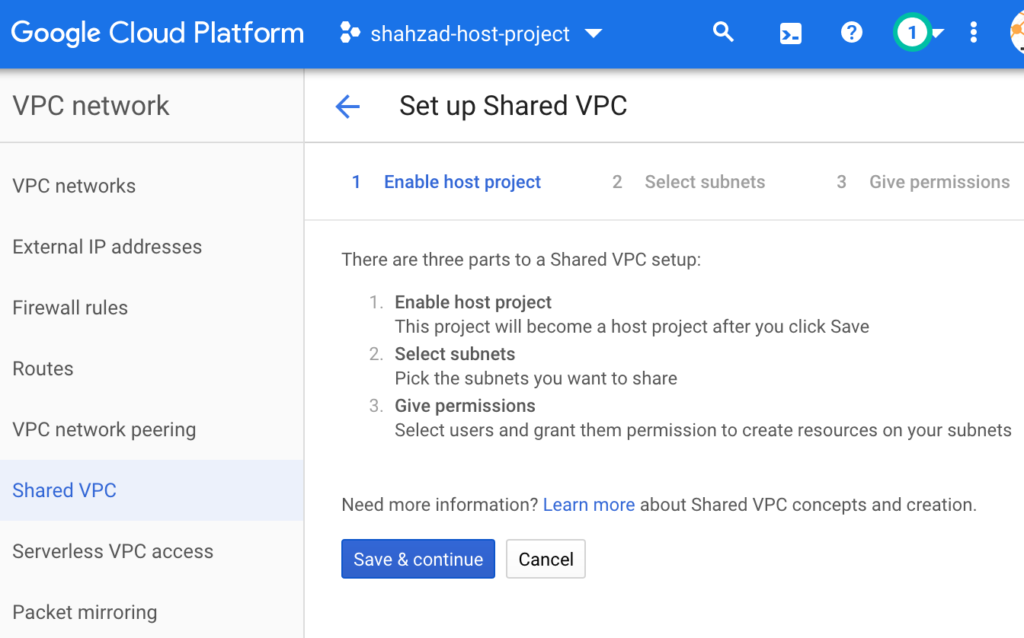The width and height of the screenshot is (1024, 638).
Task: Click the Google Cloud Platform logo
Action: pos(157,33)
